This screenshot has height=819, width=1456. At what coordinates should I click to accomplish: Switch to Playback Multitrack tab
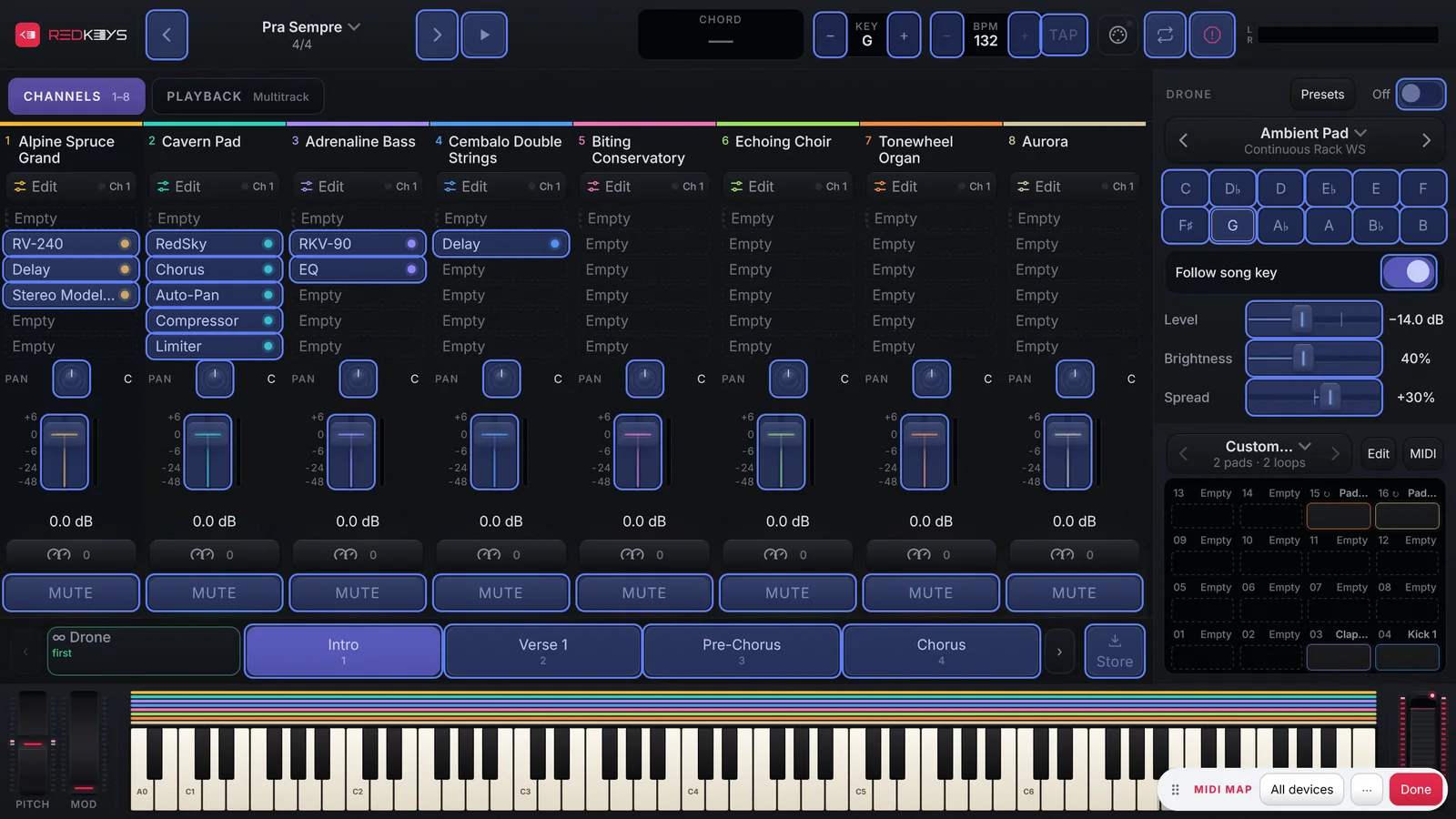[238, 96]
